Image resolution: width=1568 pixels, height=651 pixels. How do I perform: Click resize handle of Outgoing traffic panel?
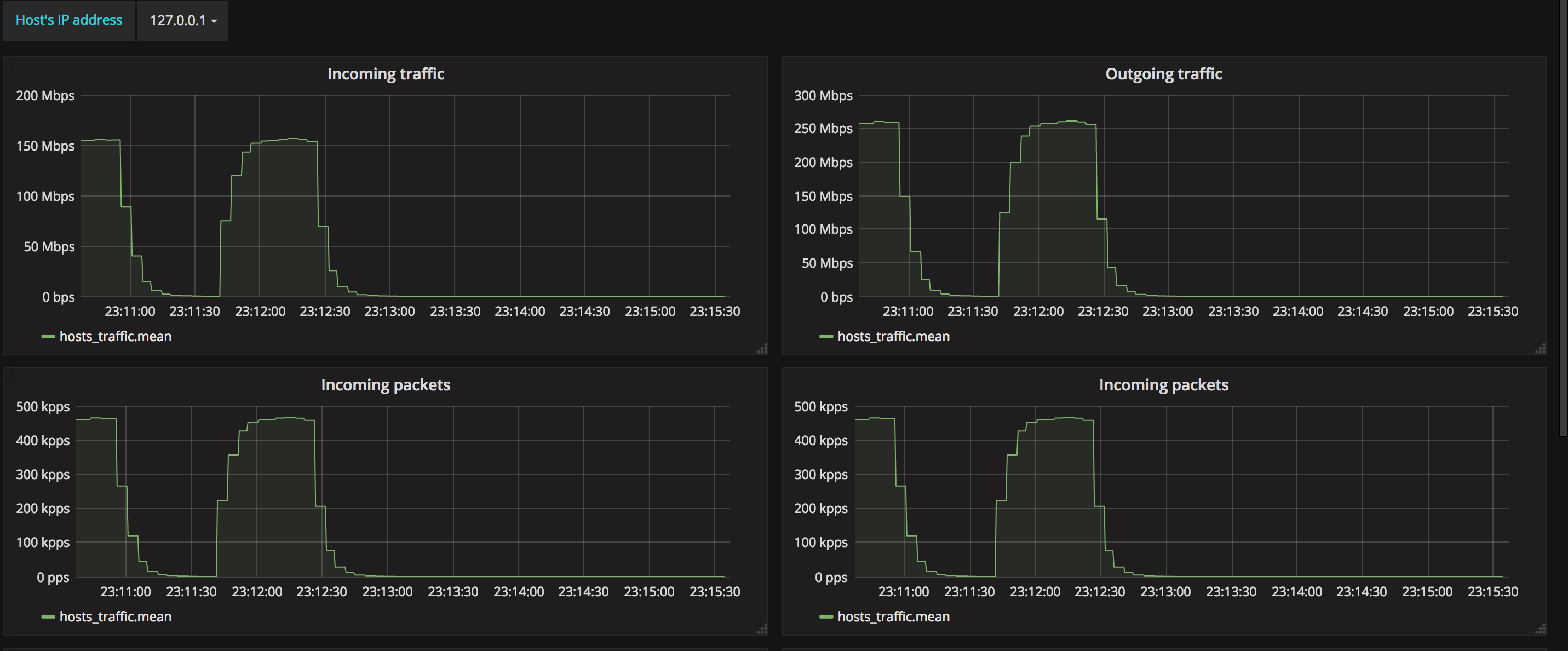click(x=1541, y=349)
